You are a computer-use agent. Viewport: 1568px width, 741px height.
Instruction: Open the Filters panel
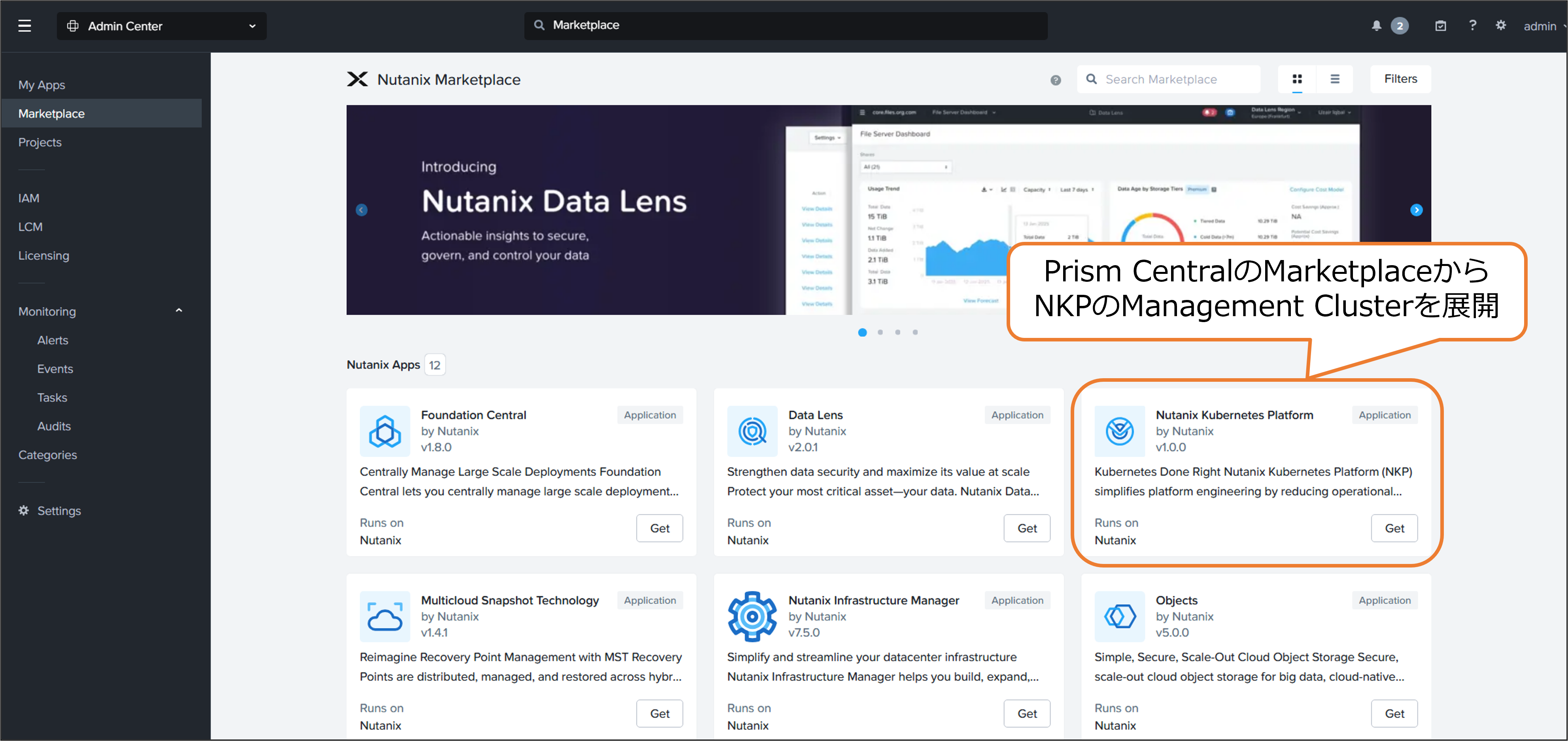click(x=1400, y=79)
